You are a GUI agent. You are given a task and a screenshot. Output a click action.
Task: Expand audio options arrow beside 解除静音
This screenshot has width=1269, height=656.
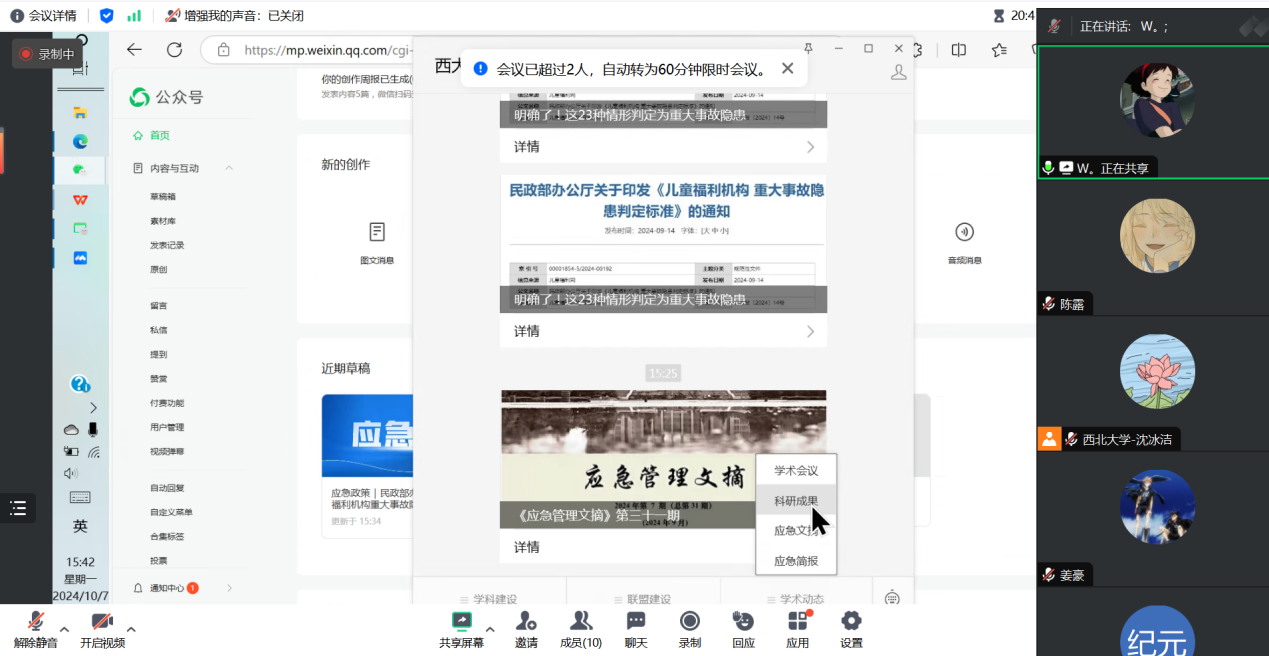pos(65,630)
